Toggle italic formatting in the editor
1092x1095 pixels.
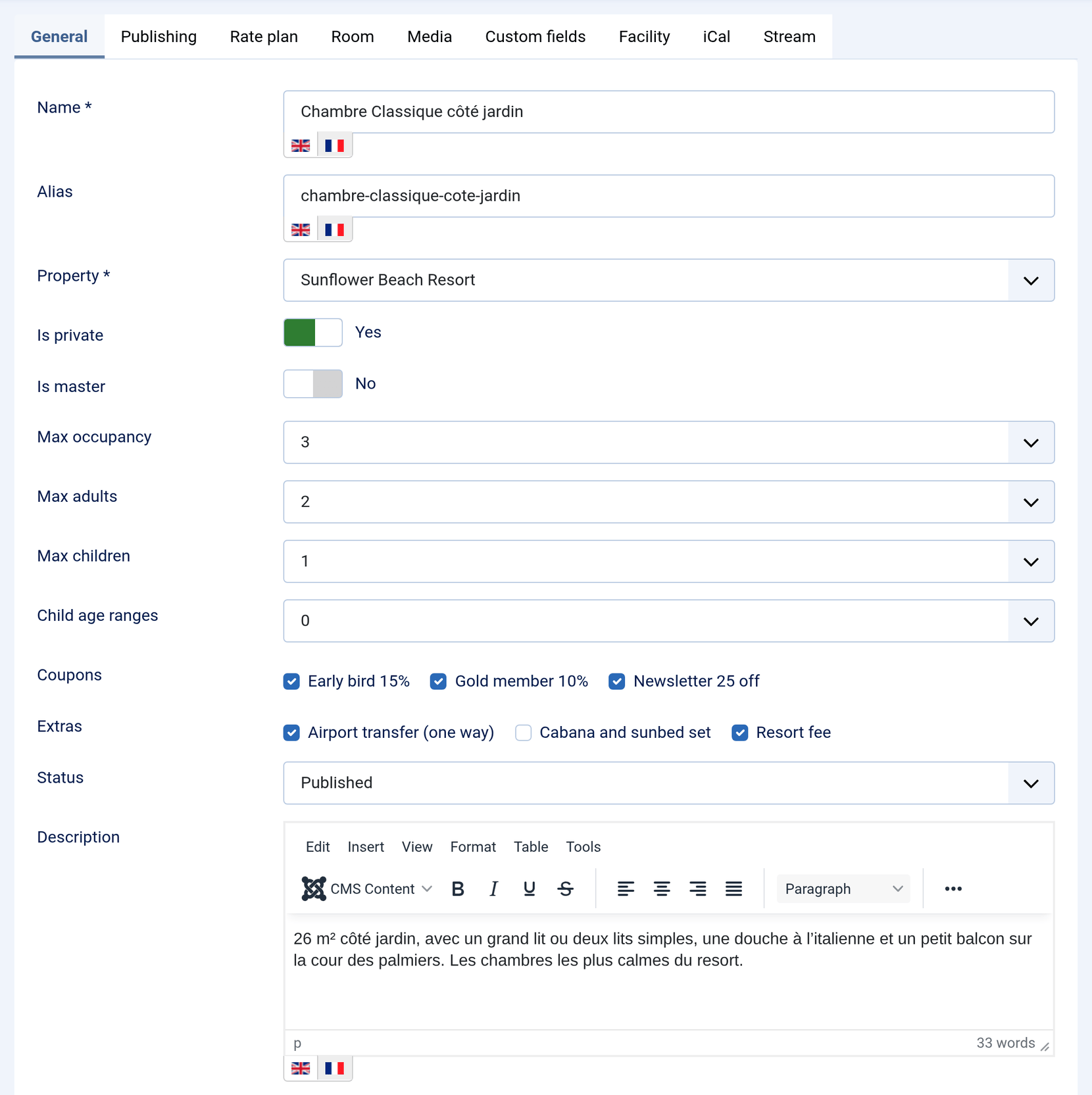pyautogui.click(x=493, y=889)
